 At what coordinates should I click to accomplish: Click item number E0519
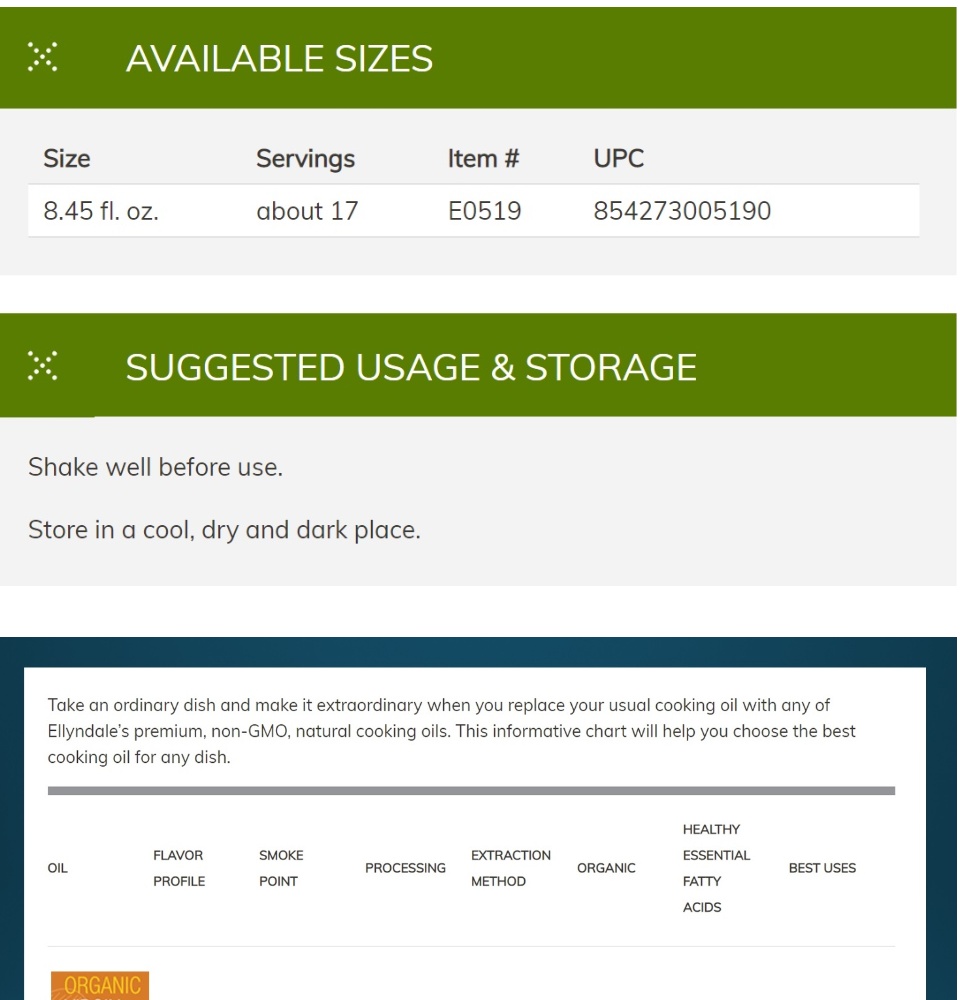coord(484,211)
